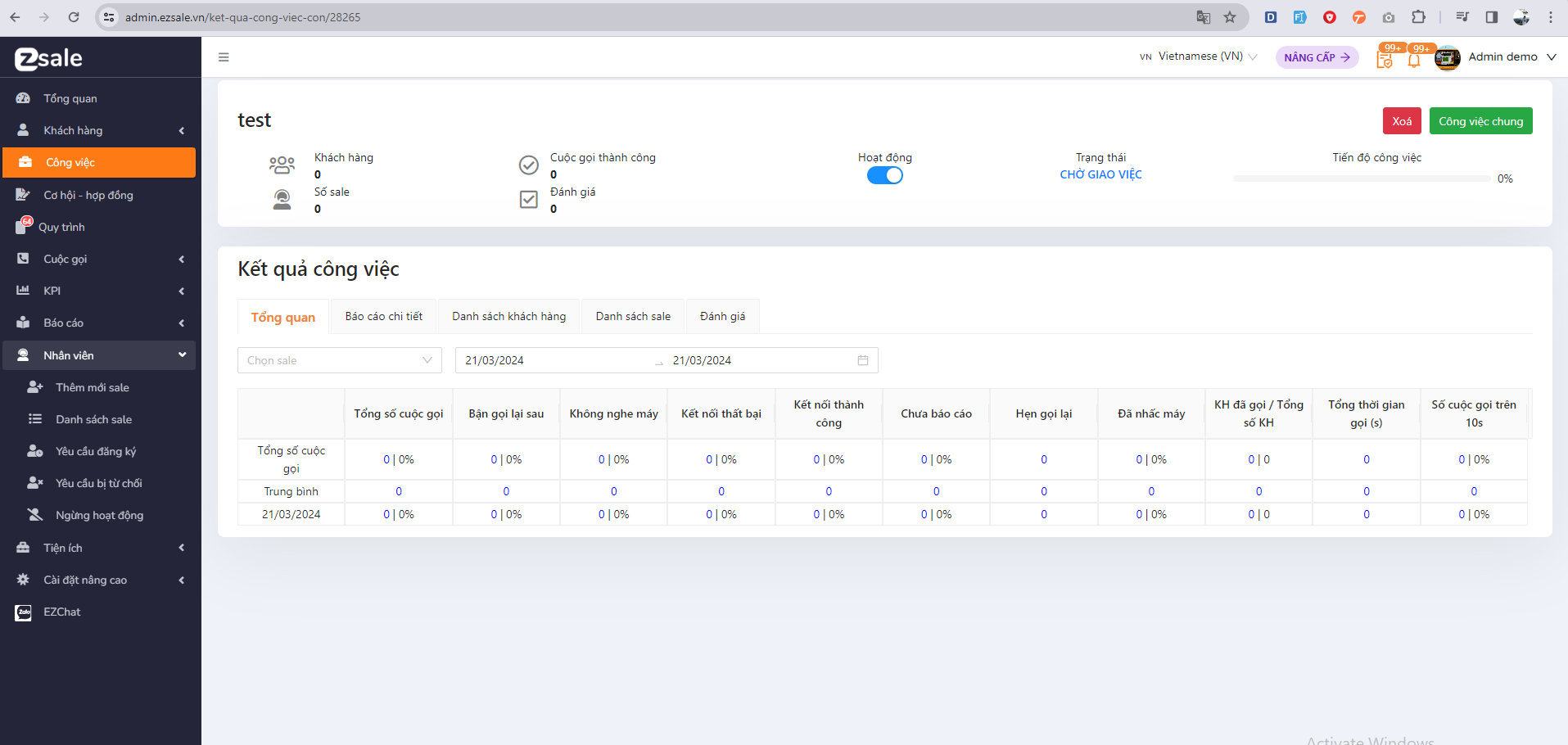The image size is (1568, 745).
Task: Click the site info icon in address bar
Action: [x=109, y=17]
